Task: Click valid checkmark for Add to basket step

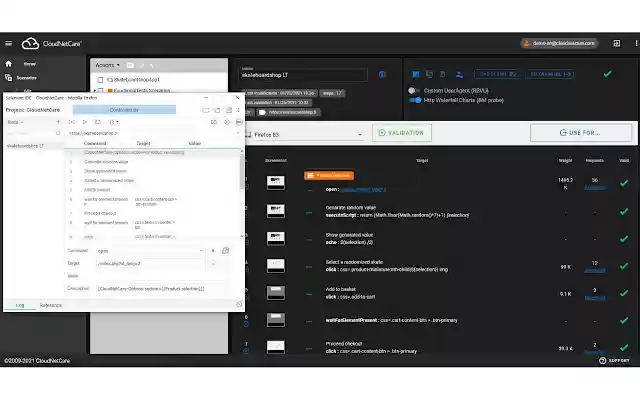Action: (624, 293)
